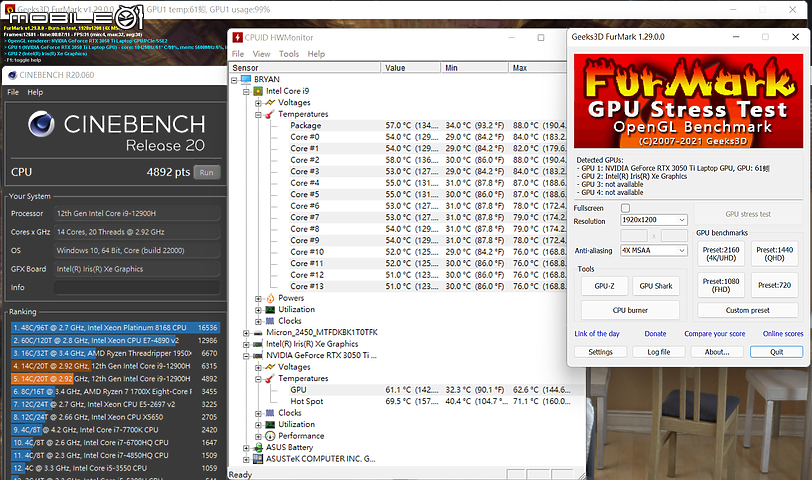Click the Cinebench Info input field

137,287
